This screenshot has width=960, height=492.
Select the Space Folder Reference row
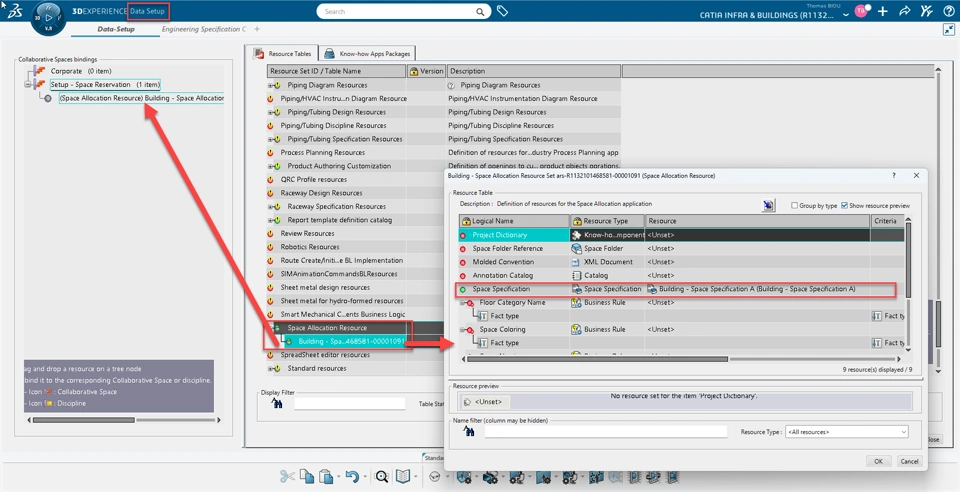[x=681, y=248]
